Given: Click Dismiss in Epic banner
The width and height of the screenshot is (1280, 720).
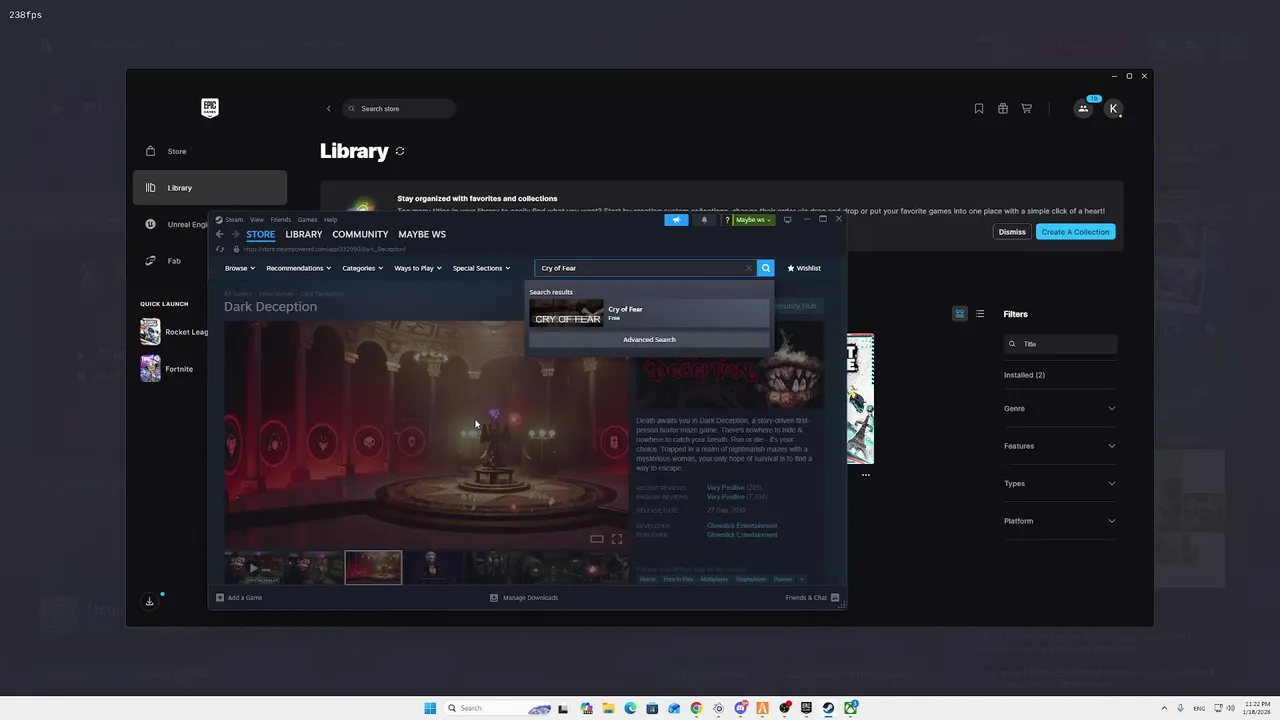Looking at the screenshot, I should (1012, 232).
